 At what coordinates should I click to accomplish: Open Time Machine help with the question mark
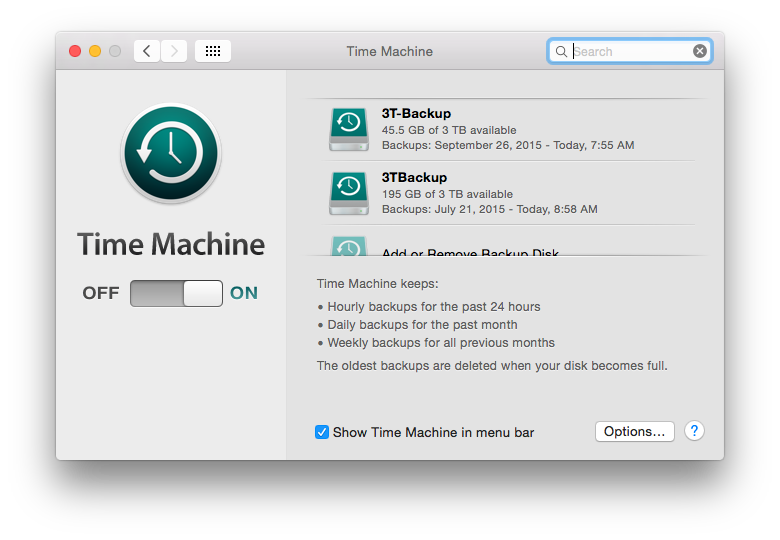click(694, 431)
